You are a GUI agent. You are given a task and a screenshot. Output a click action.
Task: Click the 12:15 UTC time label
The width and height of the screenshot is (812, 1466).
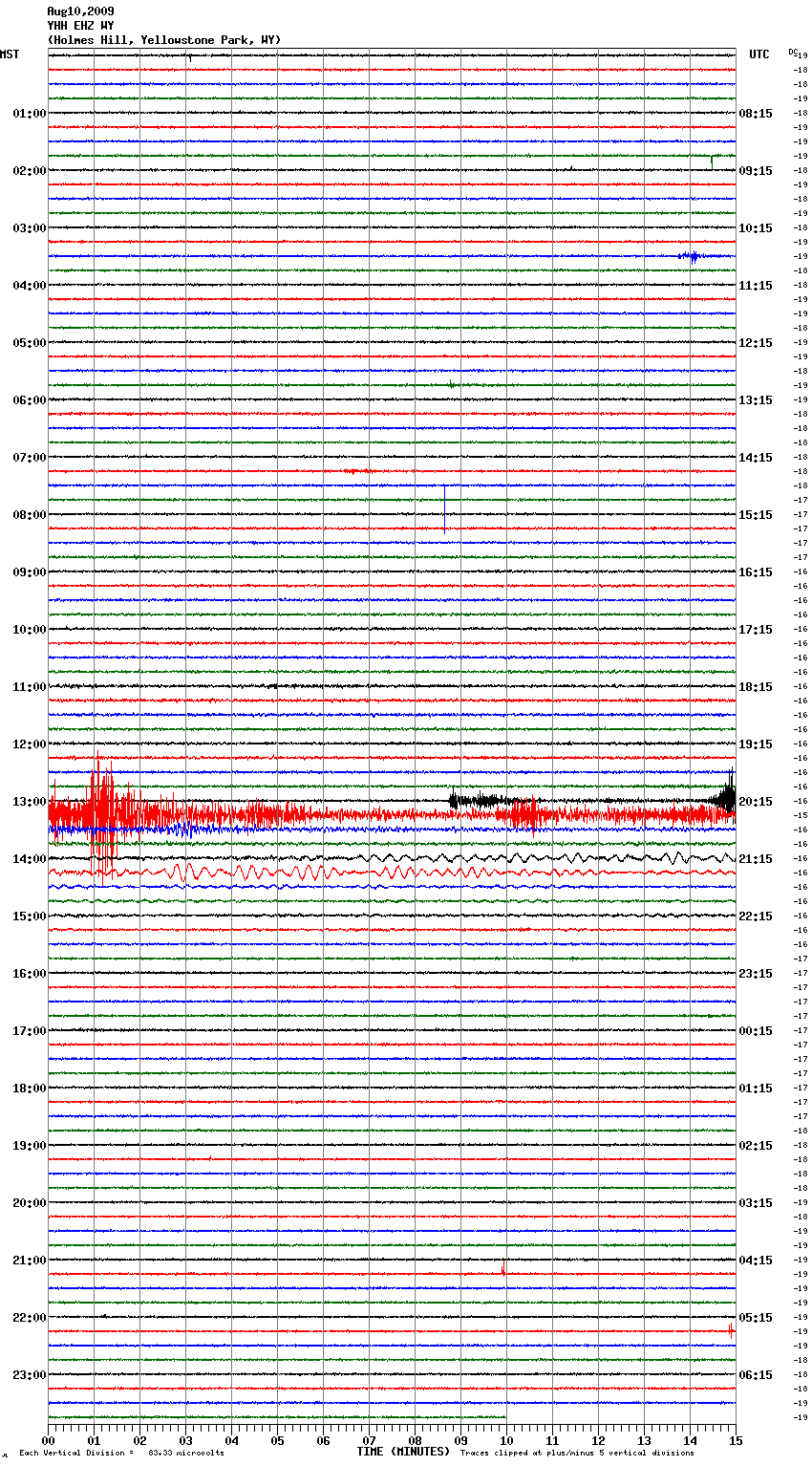click(756, 343)
